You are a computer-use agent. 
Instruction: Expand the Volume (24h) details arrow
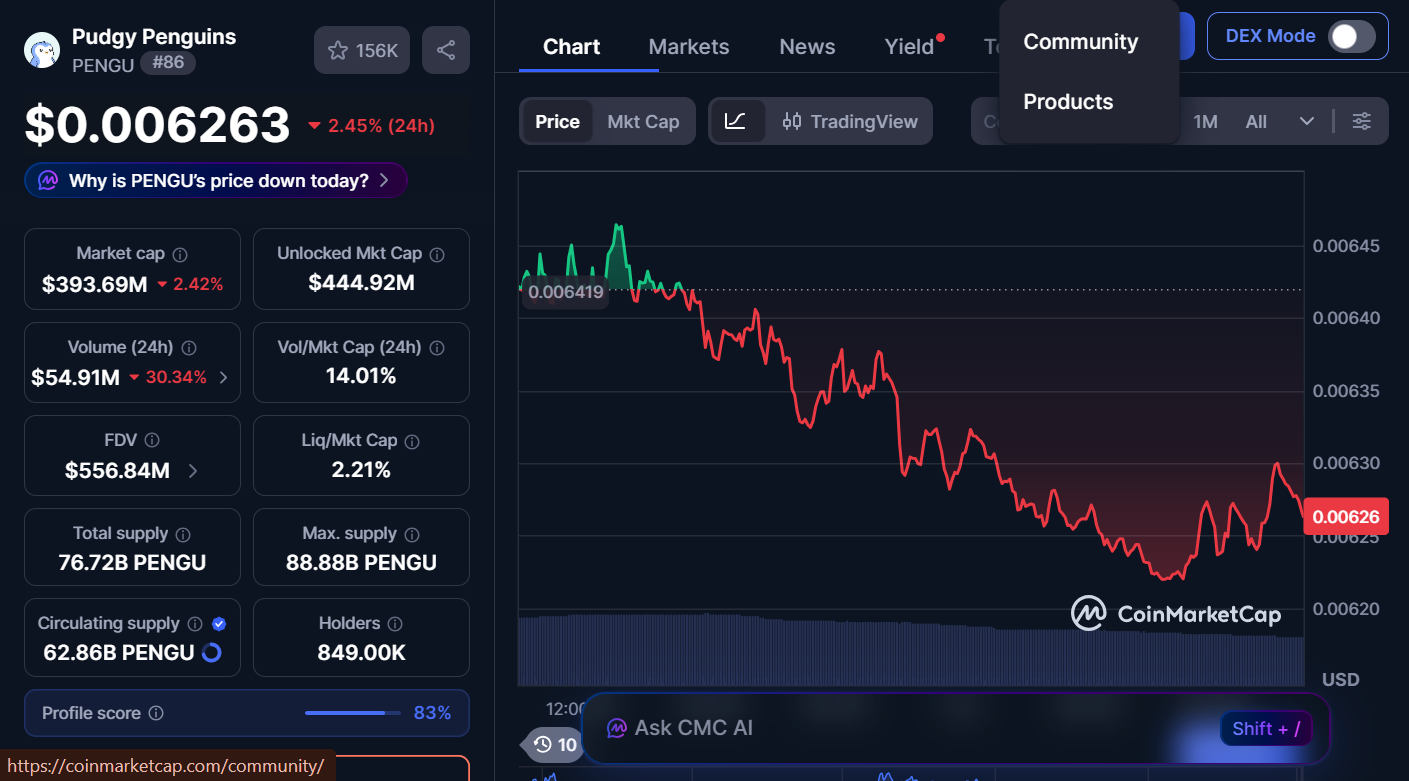(x=223, y=377)
